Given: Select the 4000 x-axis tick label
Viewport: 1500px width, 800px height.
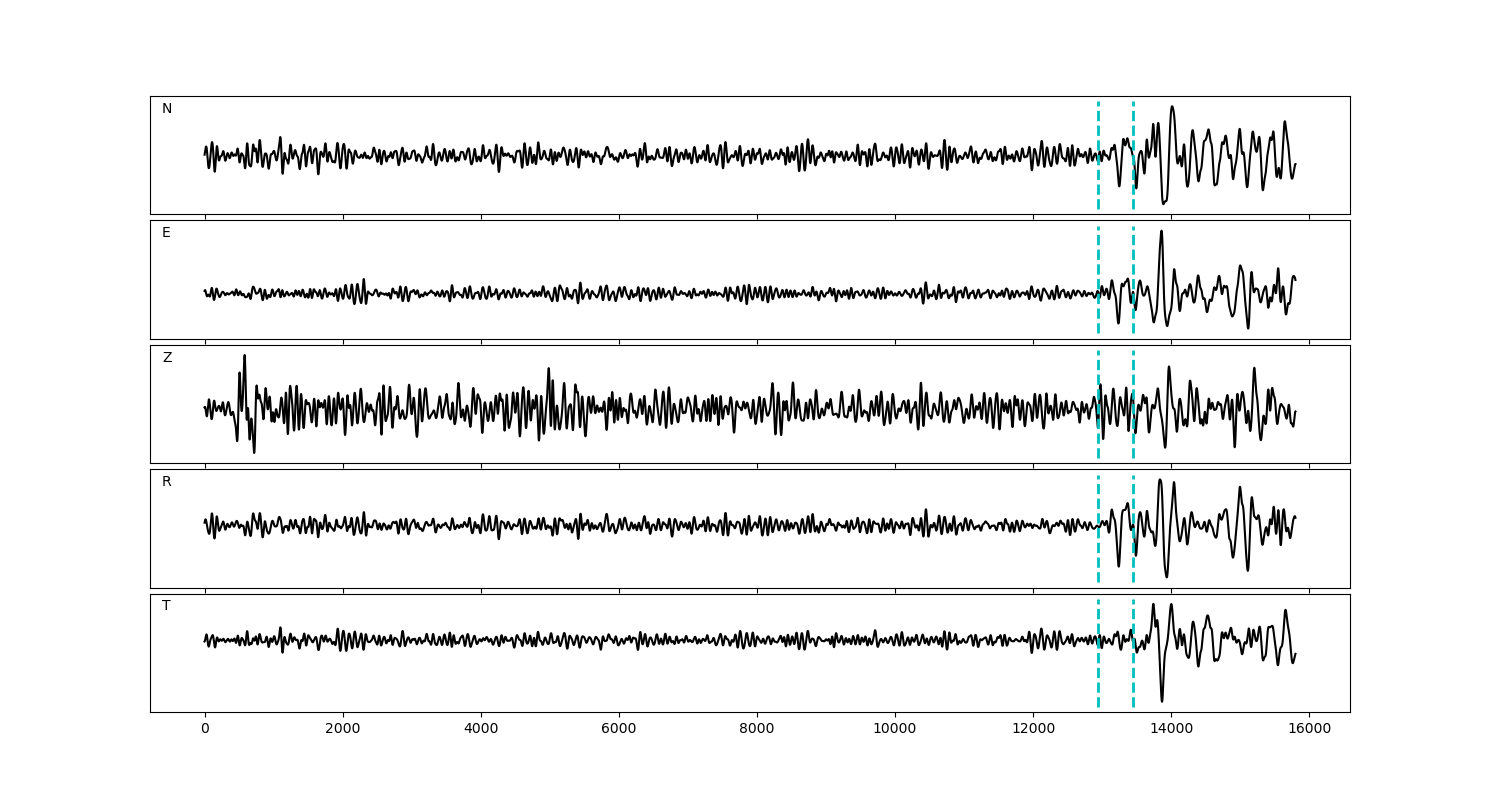Looking at the screenshot, I should click(481, 729).
